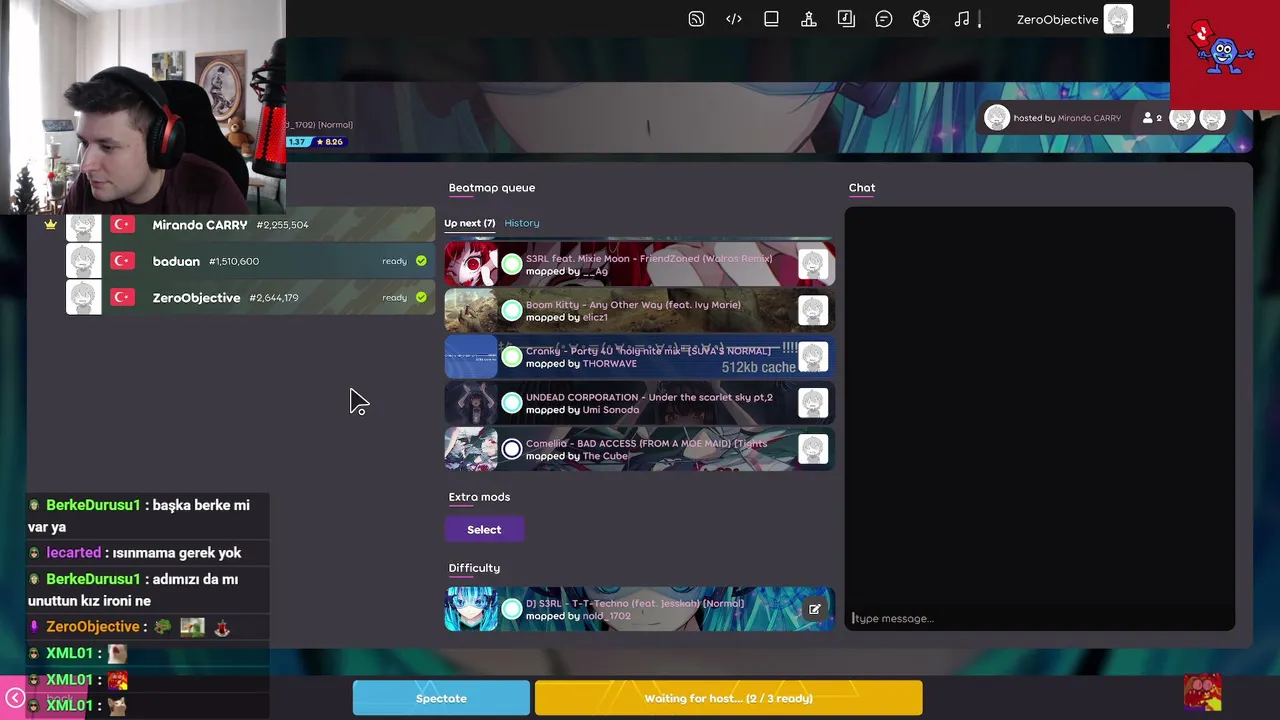Screen dimensions: 1280x720
Task: Open cover thumbnail of Boom Kitty map
Action: 471,311
